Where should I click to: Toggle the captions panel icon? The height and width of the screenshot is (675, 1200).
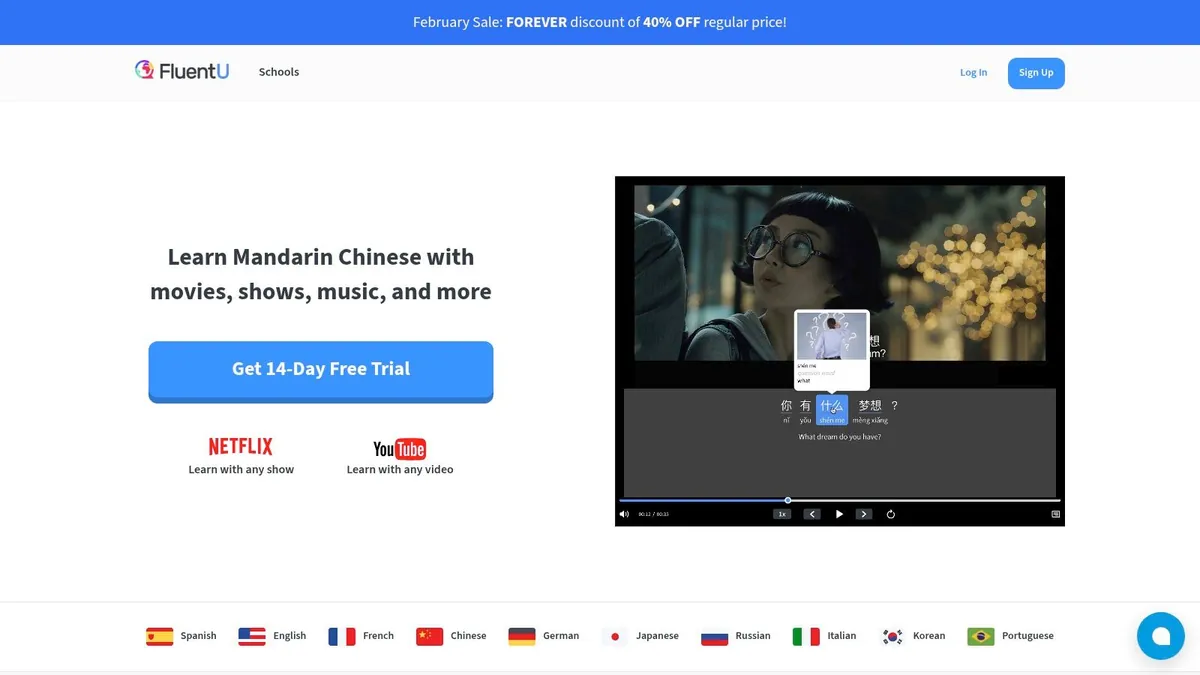pos(1055,514)
